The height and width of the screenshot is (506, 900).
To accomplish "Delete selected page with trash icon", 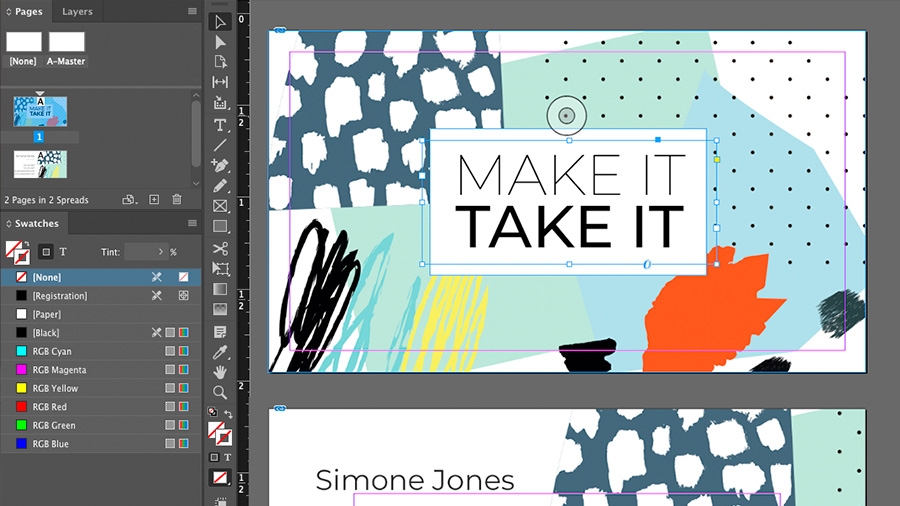I will pos(177,200).
